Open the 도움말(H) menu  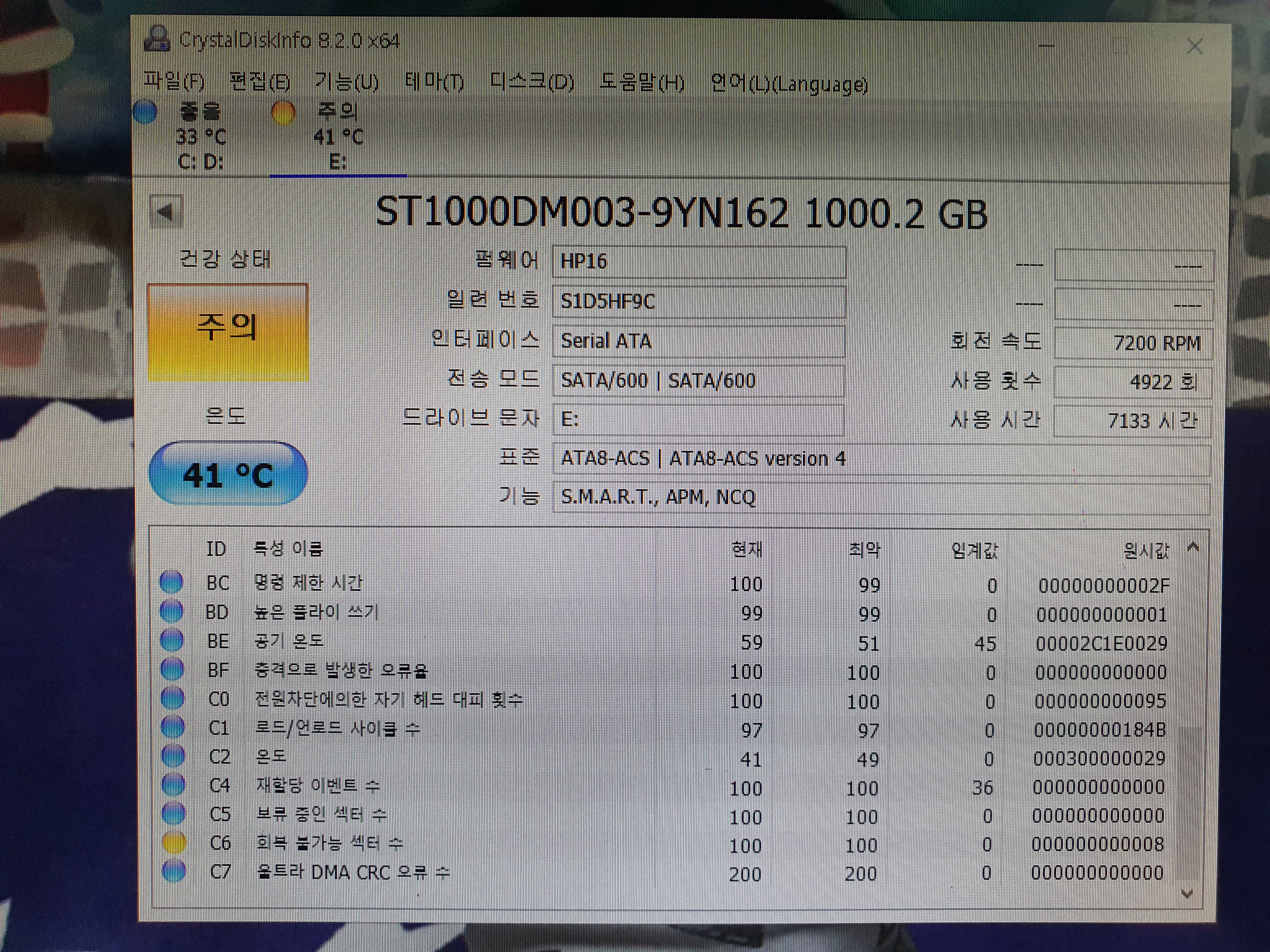click(x=642, y=83)
